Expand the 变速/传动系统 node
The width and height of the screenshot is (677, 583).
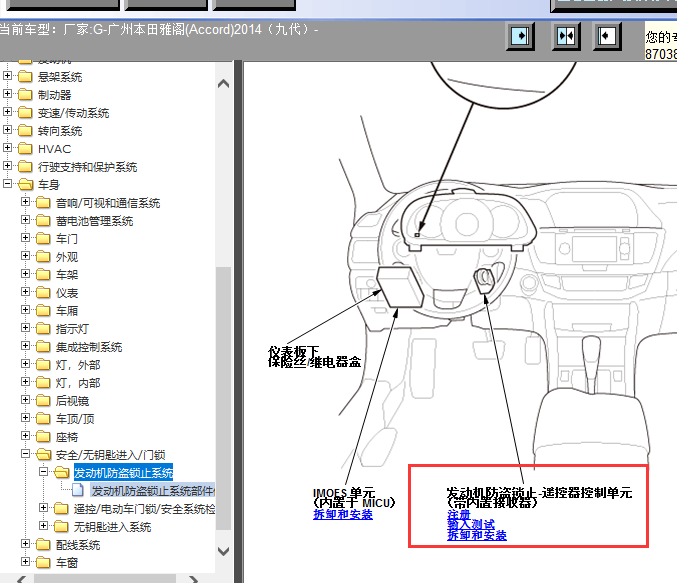pyautogui.click(x=7, y=112)
